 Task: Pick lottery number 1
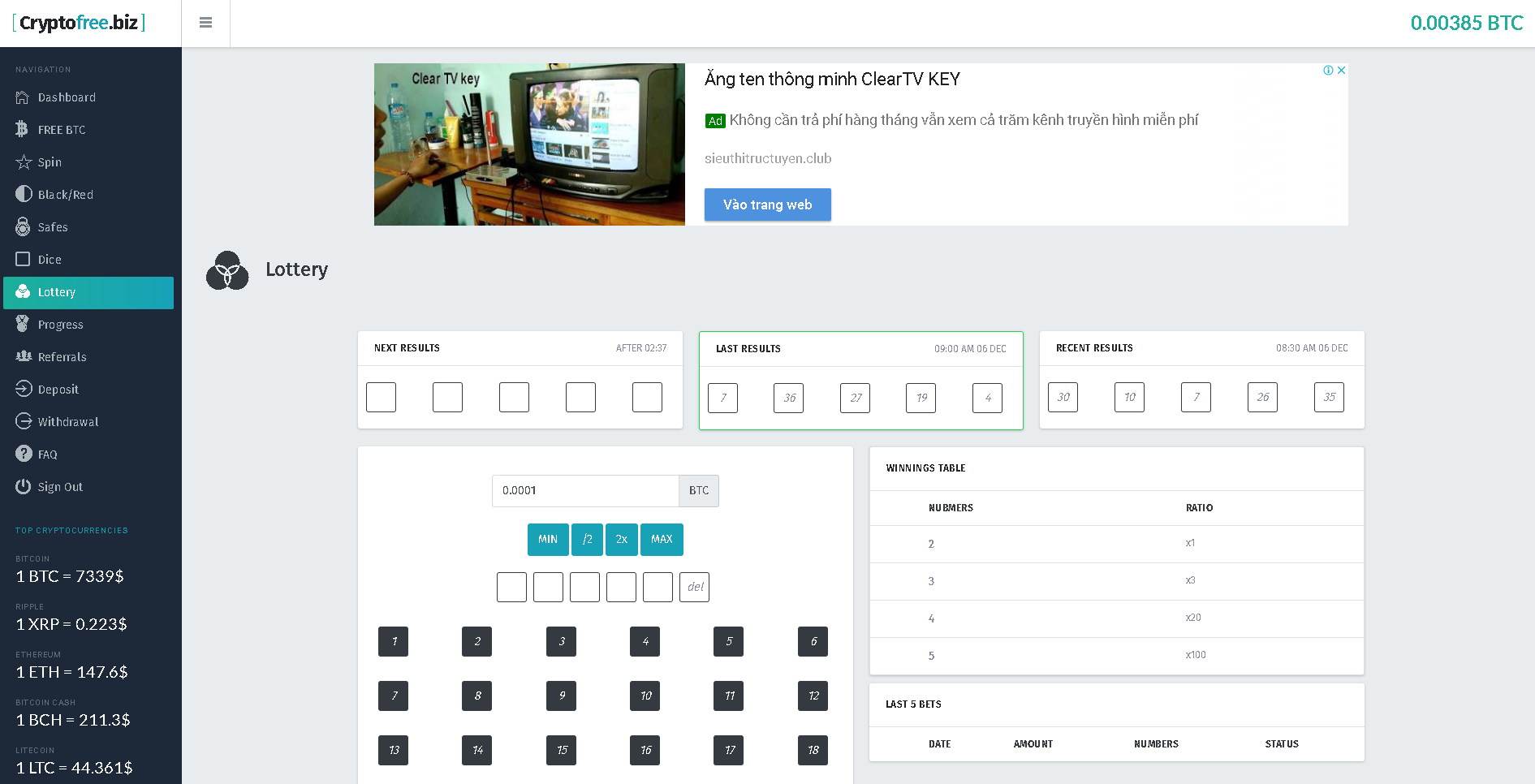(394, 641)
